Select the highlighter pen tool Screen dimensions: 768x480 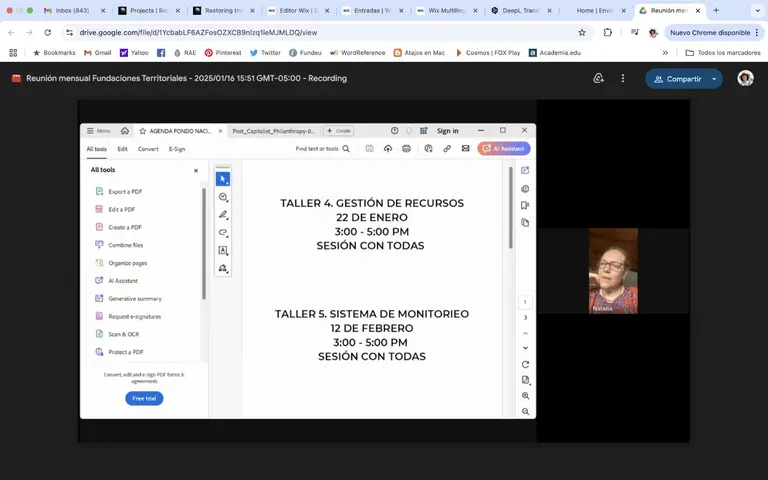pyautogui.click(x=223, y=215)
